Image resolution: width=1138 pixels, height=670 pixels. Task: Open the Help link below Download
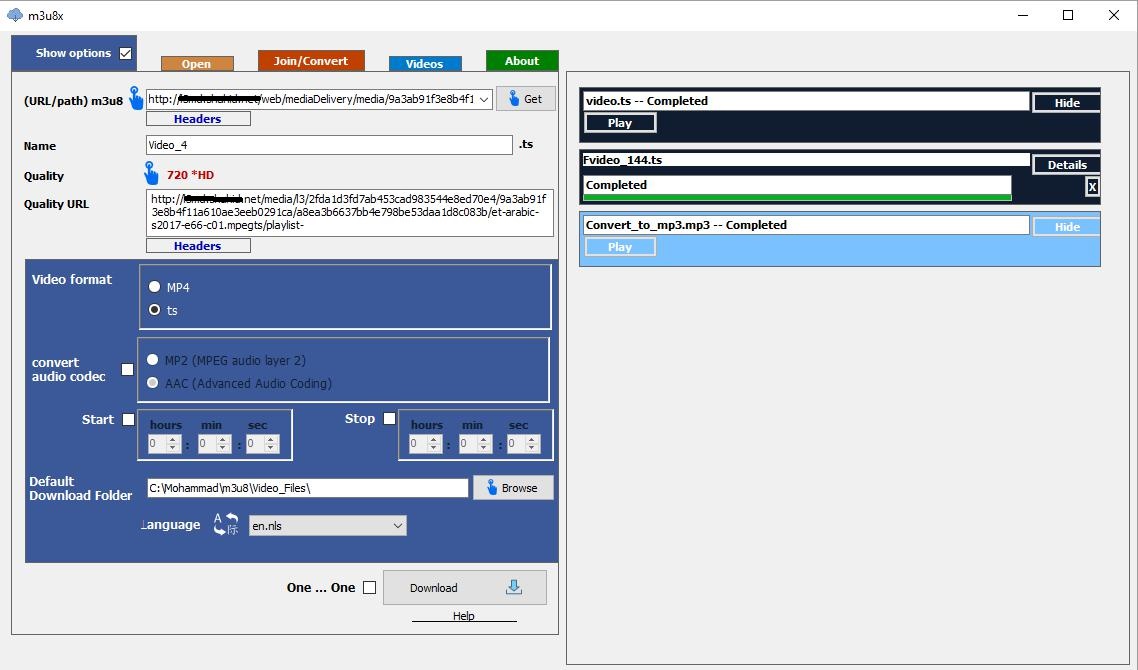click(x=464, y=616)
